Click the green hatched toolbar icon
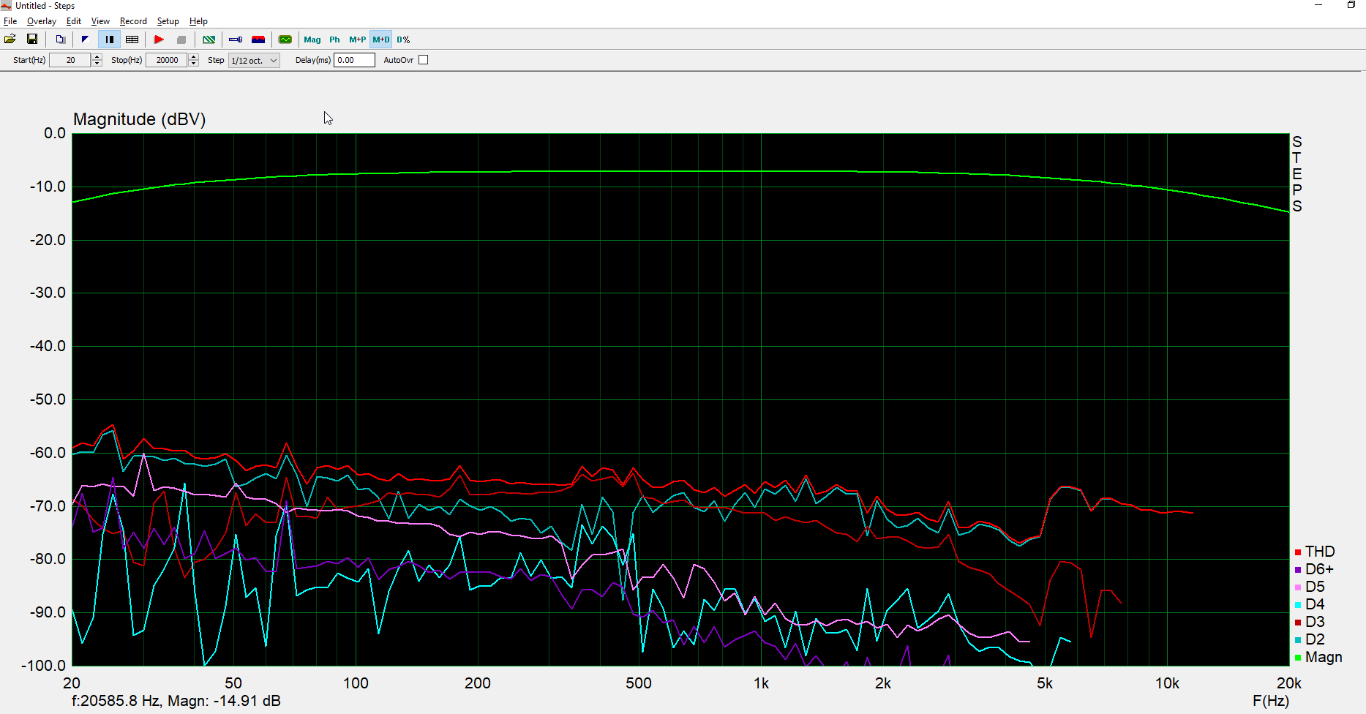The height and width of the screenshot is (714, 1366). [x=209, y=39]
